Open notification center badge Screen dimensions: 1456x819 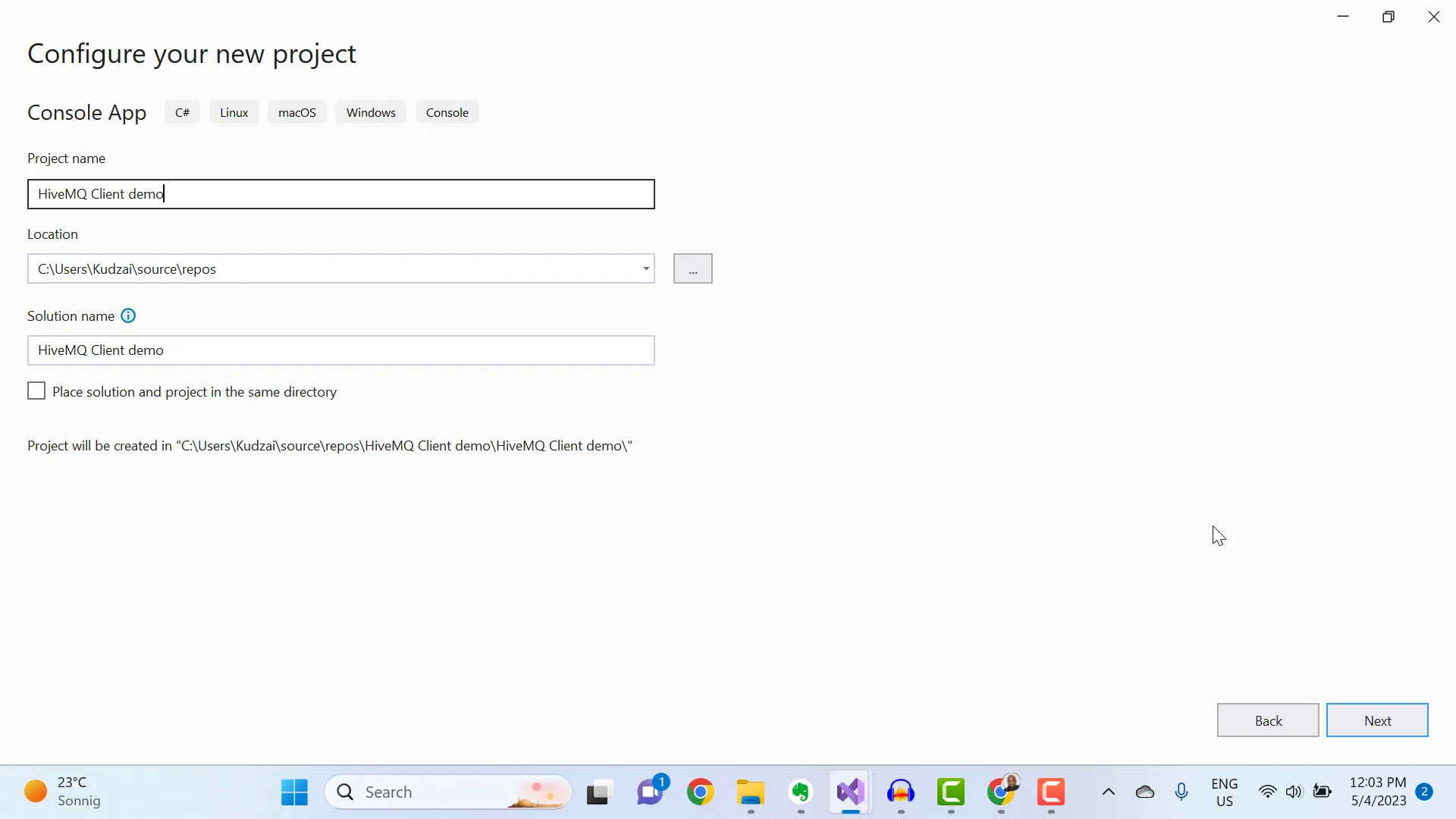coord(1424,792)
